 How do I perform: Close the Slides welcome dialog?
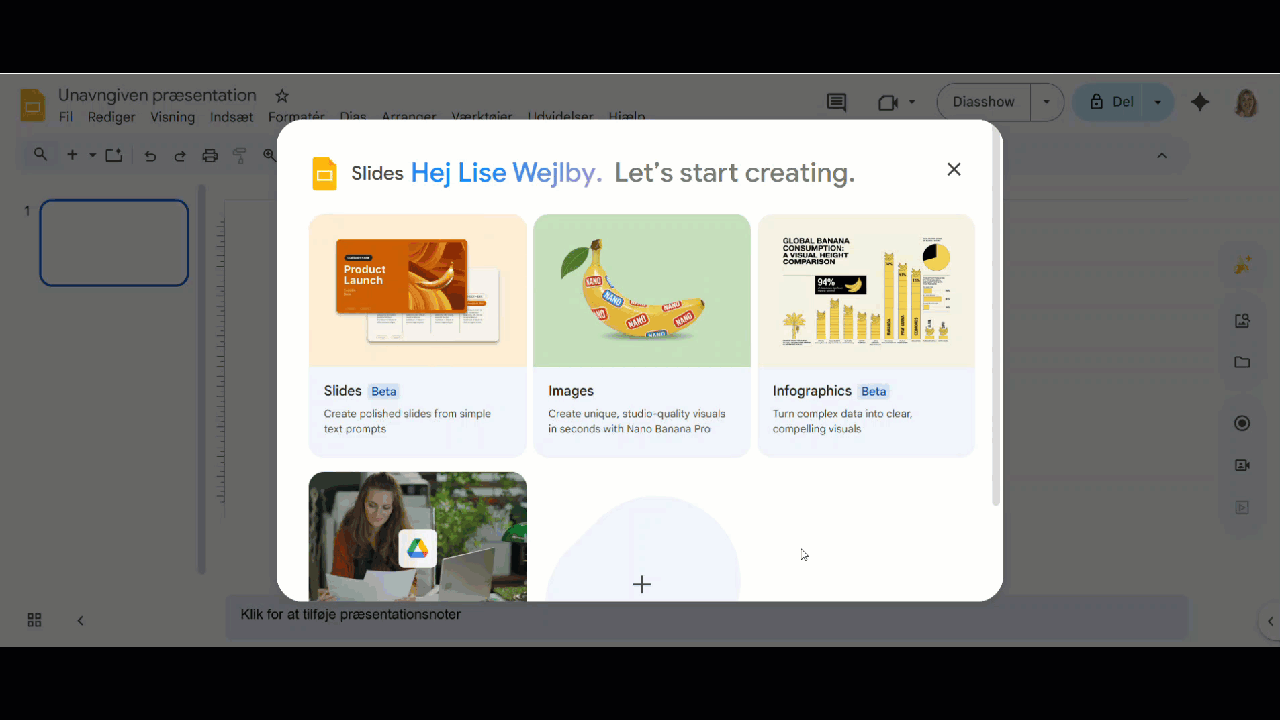tap(954, 170)
